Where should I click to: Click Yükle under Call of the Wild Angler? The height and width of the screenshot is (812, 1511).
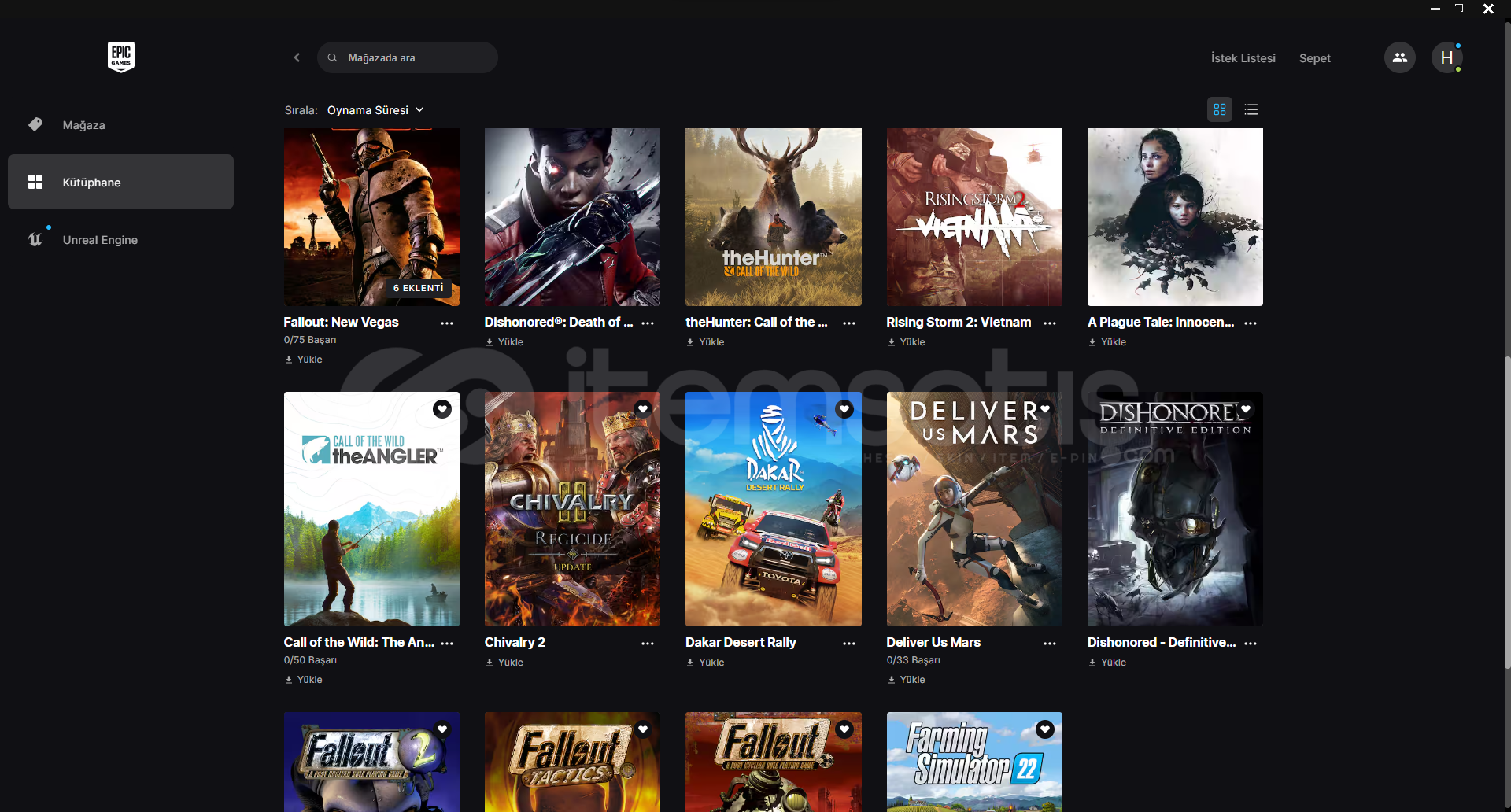[304, 680]
